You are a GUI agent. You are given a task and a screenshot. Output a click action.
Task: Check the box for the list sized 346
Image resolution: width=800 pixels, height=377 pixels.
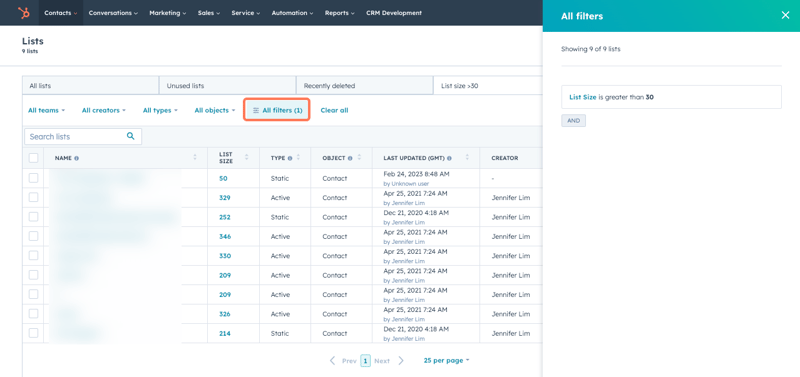click(33, 236)
